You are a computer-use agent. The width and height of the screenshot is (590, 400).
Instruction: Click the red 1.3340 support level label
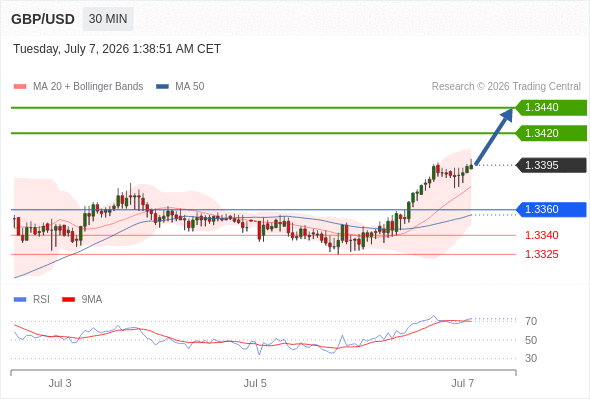click(x=541, y=236)
